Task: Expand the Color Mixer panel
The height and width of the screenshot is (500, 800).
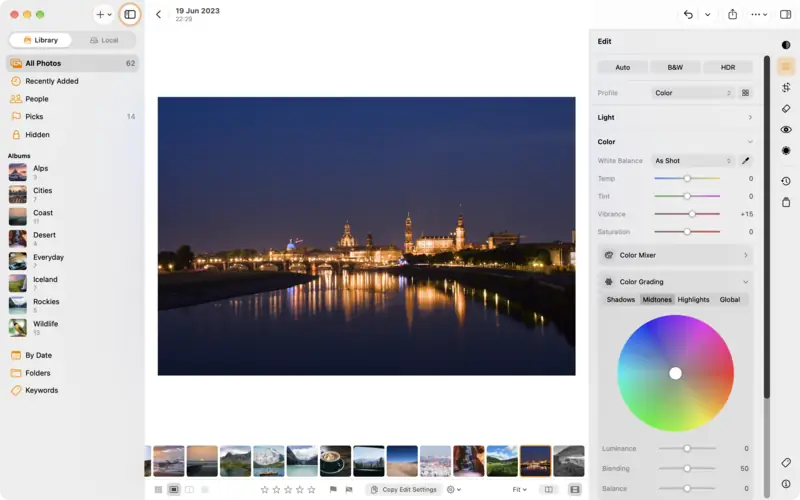Action: (x=675, y=255)
